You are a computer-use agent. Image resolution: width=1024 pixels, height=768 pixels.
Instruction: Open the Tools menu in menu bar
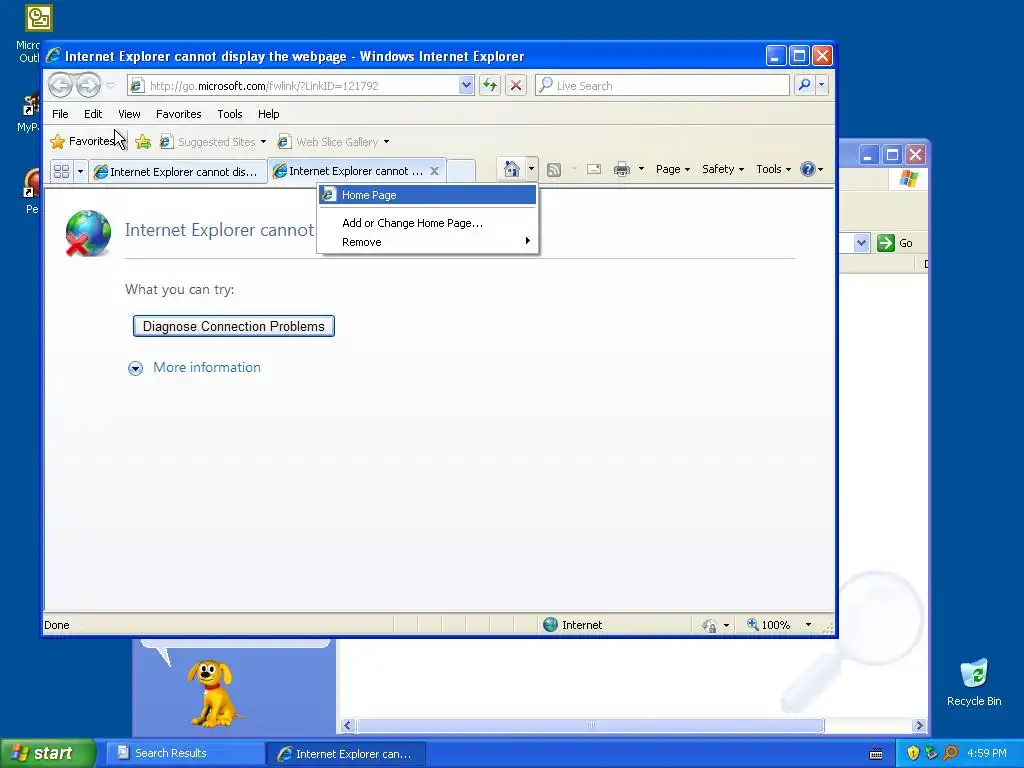pyautogui.click(x=230, y=114)
